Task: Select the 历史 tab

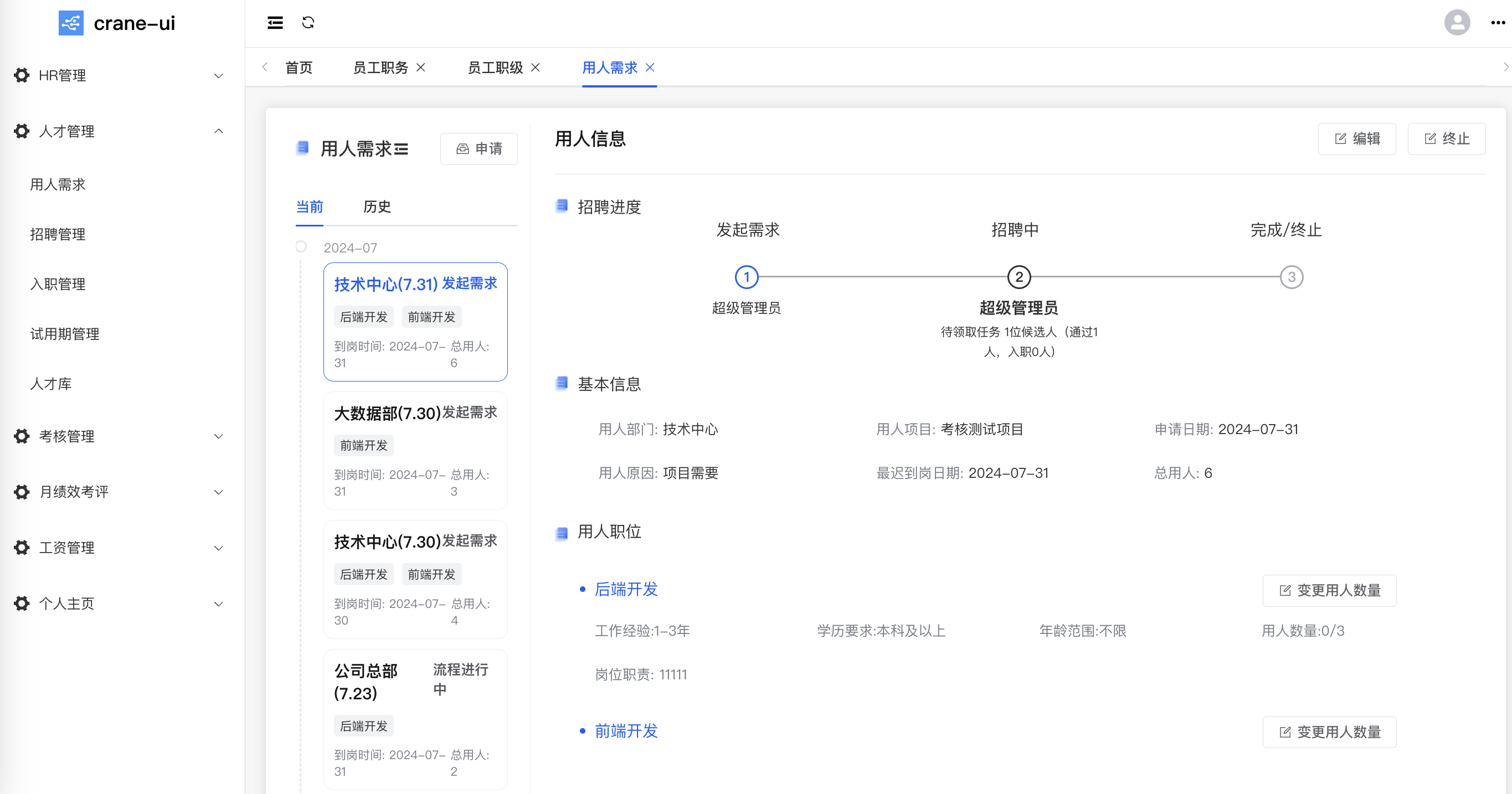Action: tap(377, 207)
